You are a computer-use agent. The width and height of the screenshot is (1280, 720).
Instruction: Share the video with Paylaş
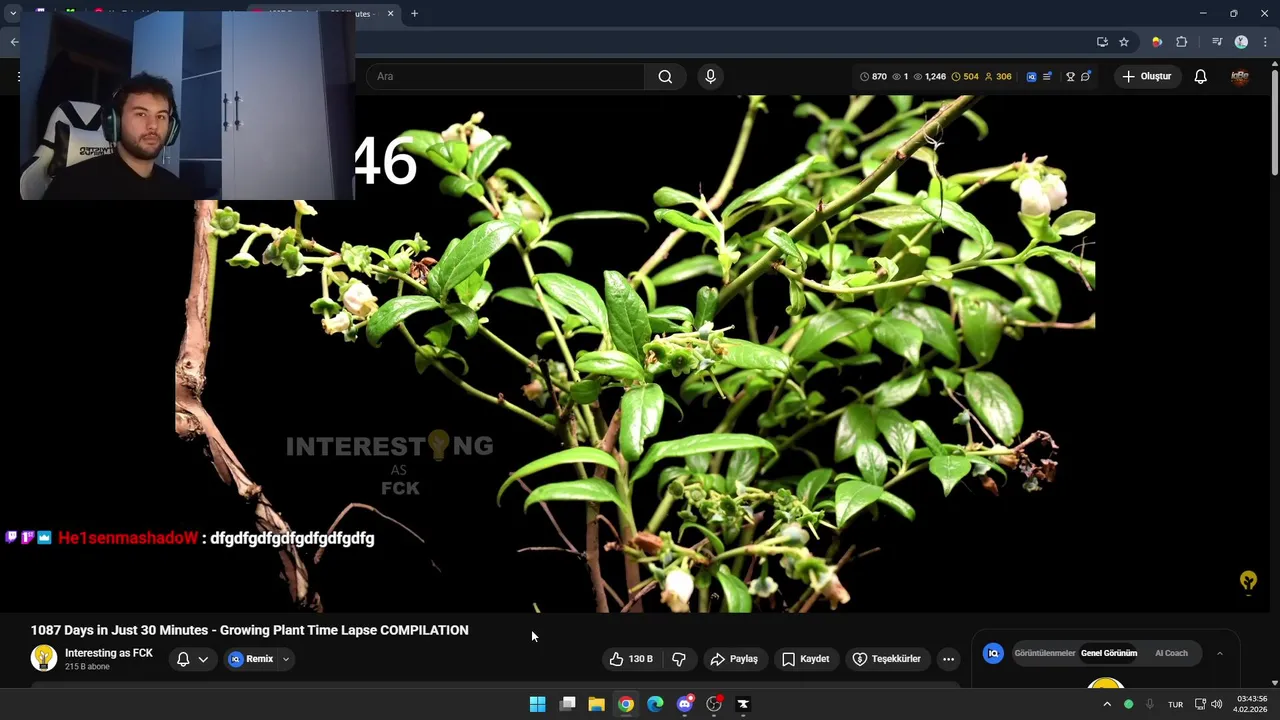click(734, 659)
